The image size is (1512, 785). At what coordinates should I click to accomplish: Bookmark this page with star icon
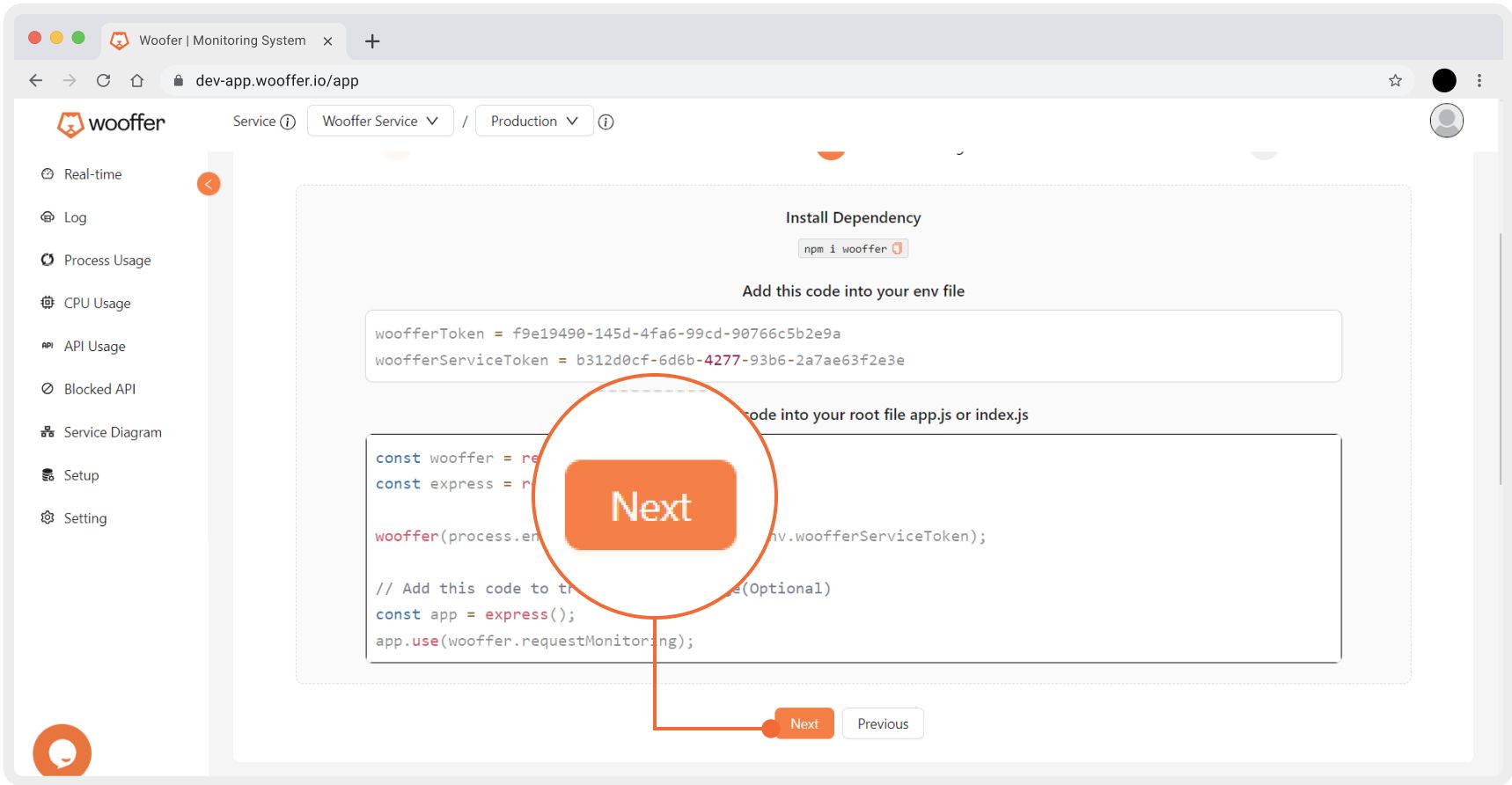1395,80
